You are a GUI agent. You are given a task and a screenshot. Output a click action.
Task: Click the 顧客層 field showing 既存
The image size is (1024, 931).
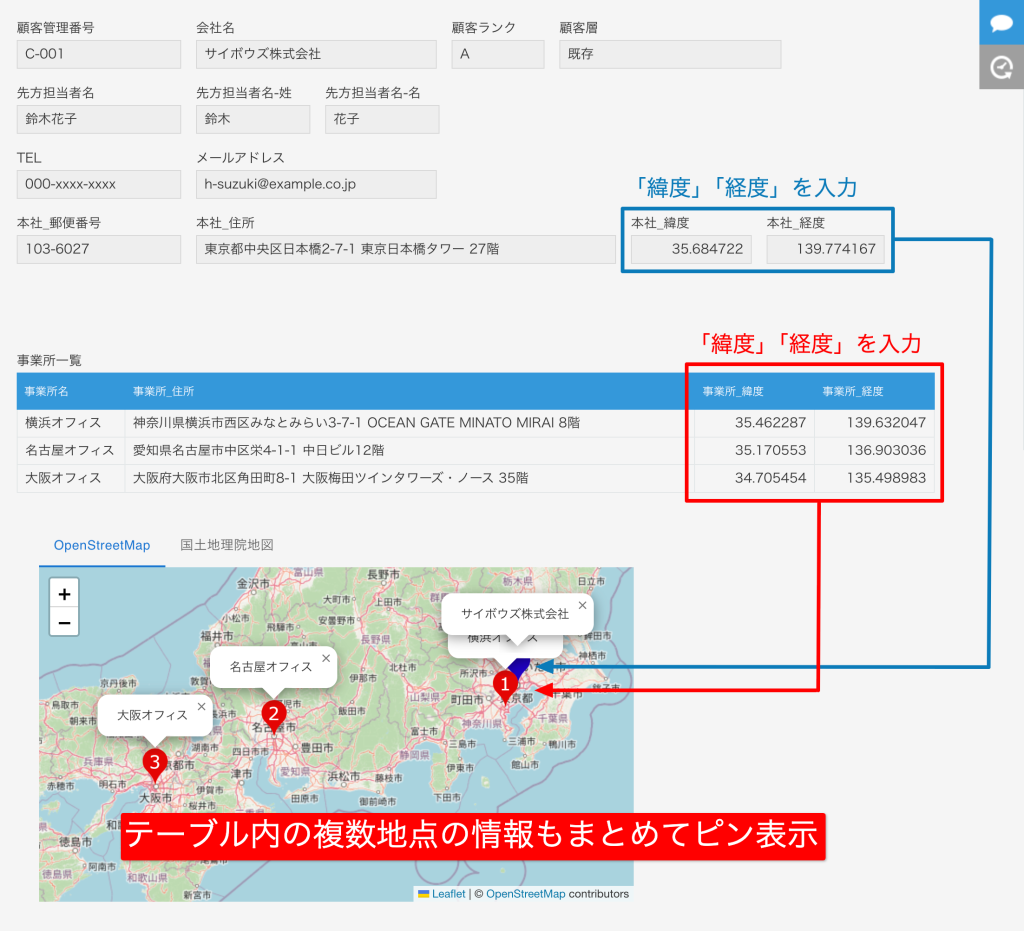click(x=670, y=54)
